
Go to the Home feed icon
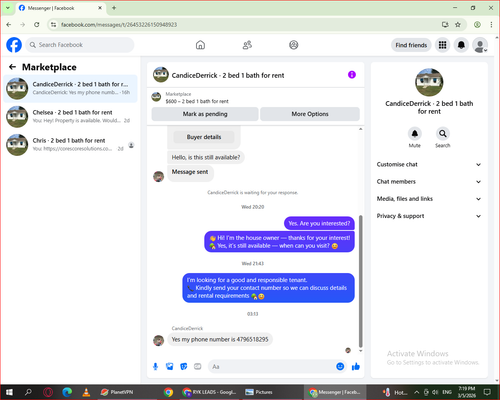click(x=200, y=45)
